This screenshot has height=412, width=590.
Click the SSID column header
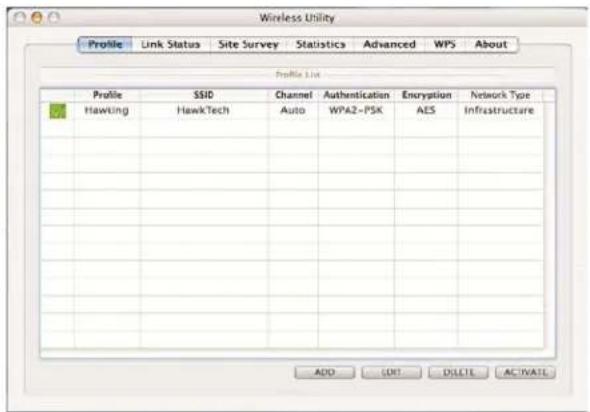204,95
